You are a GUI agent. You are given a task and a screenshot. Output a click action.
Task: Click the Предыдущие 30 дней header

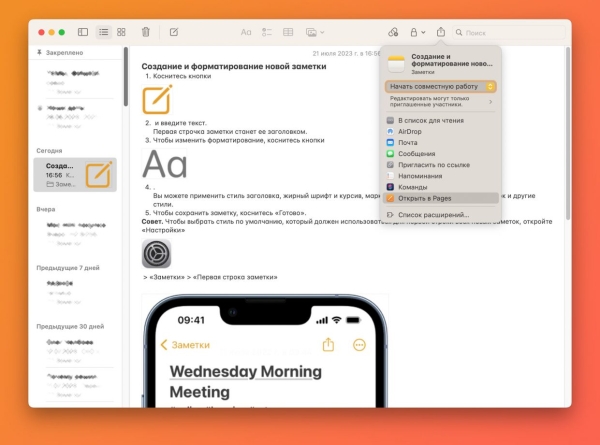click(70, 326)
